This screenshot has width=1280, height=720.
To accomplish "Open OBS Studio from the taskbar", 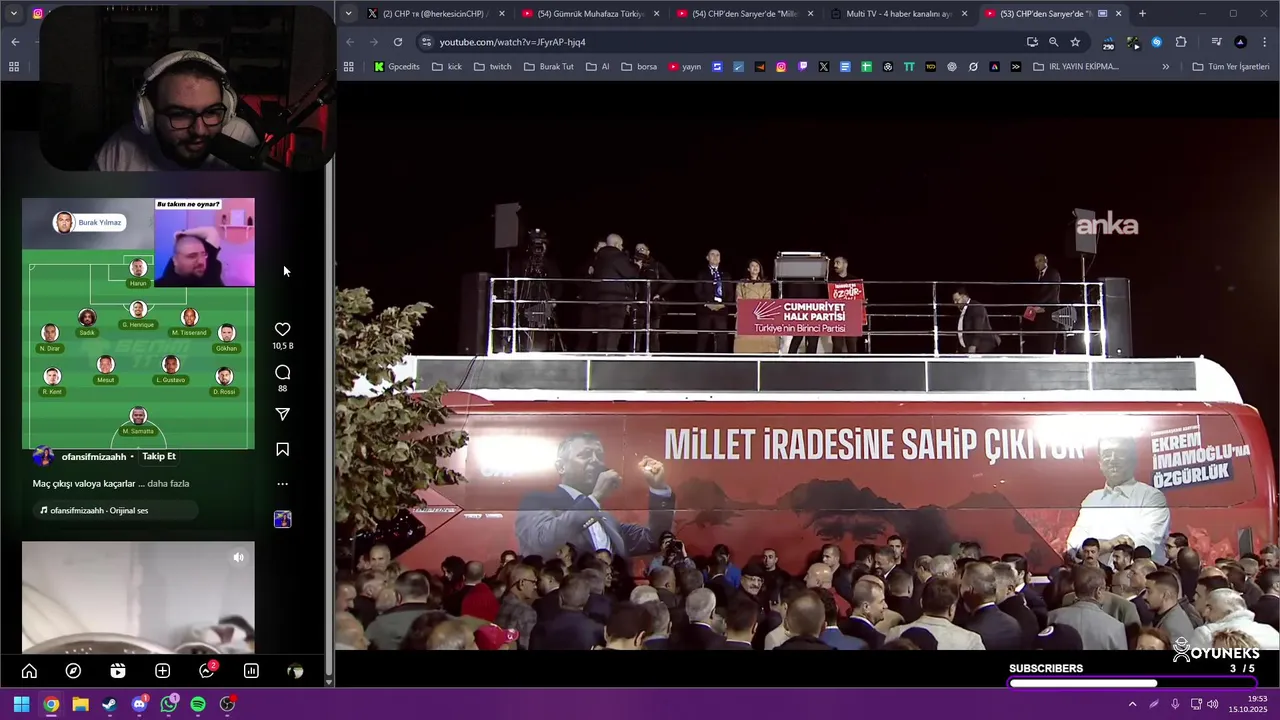I will tap(228, 704).
